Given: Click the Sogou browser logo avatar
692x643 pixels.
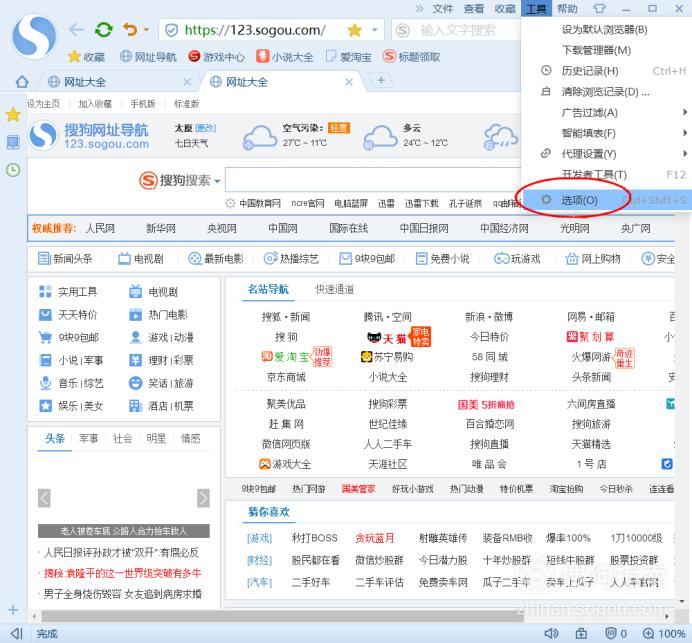Looking at the screenshot, I should (34, 36).
